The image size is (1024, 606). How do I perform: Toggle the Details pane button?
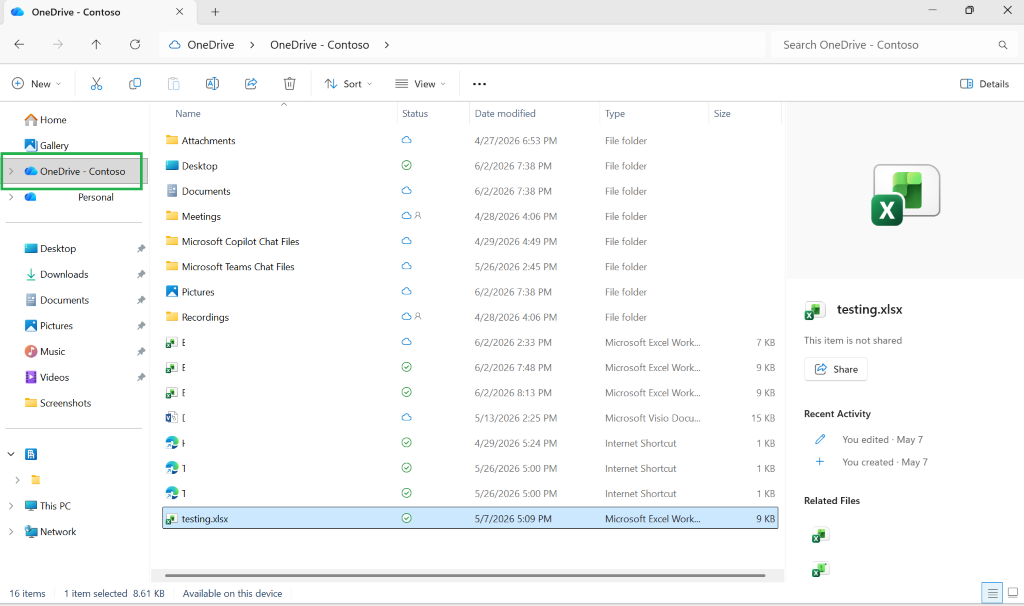(984, 84)
